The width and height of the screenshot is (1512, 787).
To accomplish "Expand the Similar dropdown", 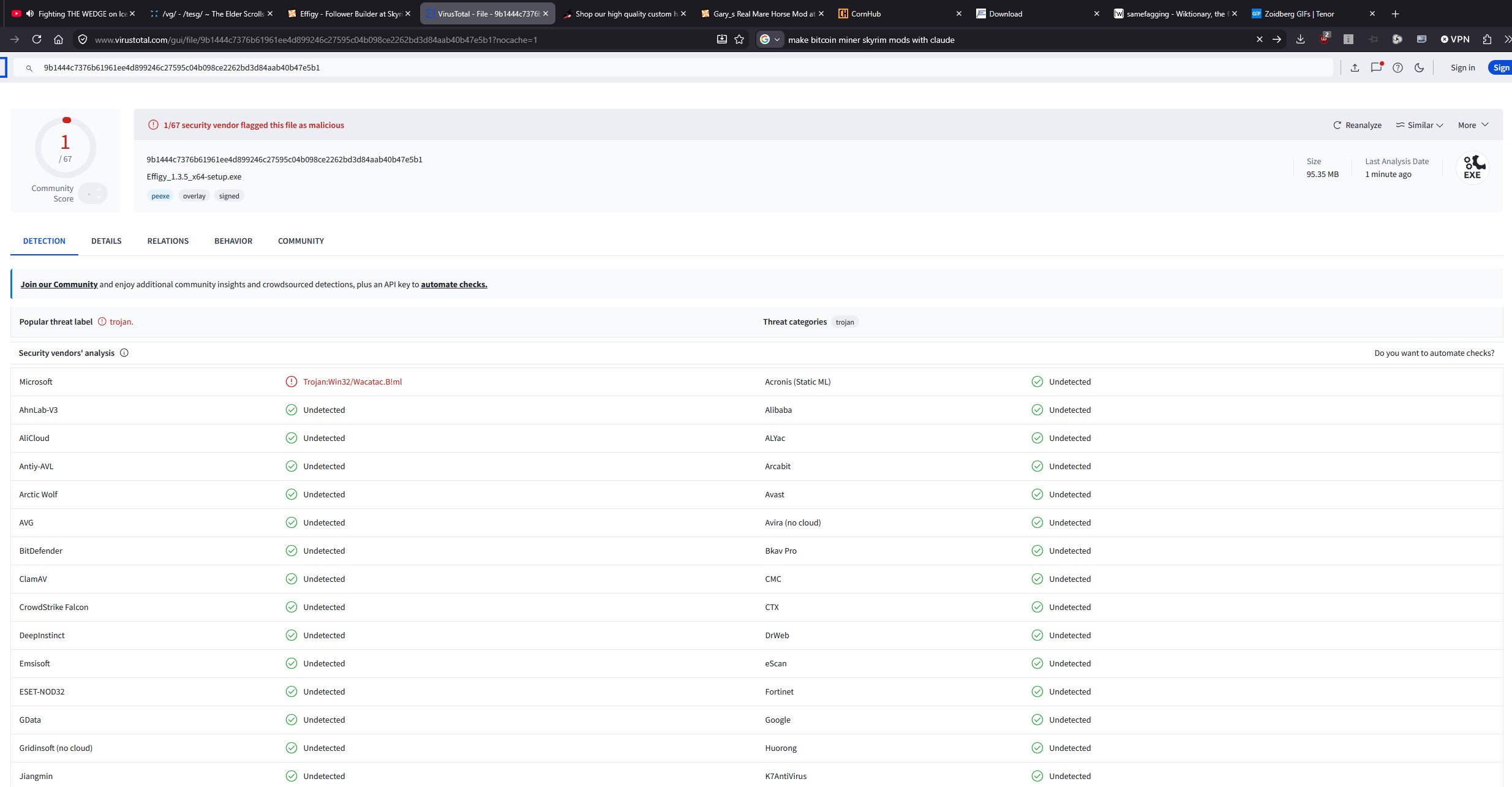I will coord(1420,125).
